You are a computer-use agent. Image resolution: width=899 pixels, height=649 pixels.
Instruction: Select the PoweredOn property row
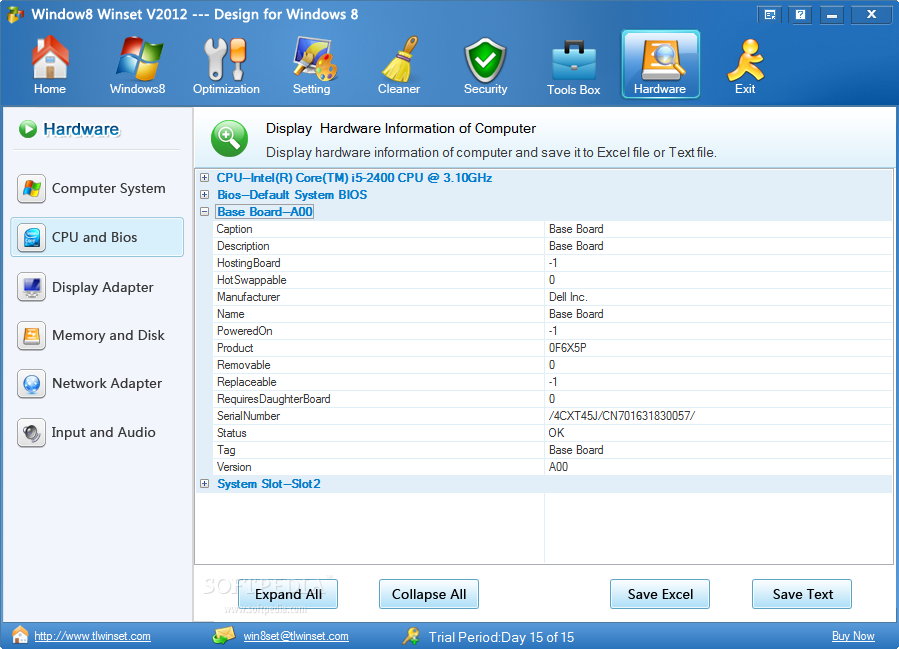point(553,331)
